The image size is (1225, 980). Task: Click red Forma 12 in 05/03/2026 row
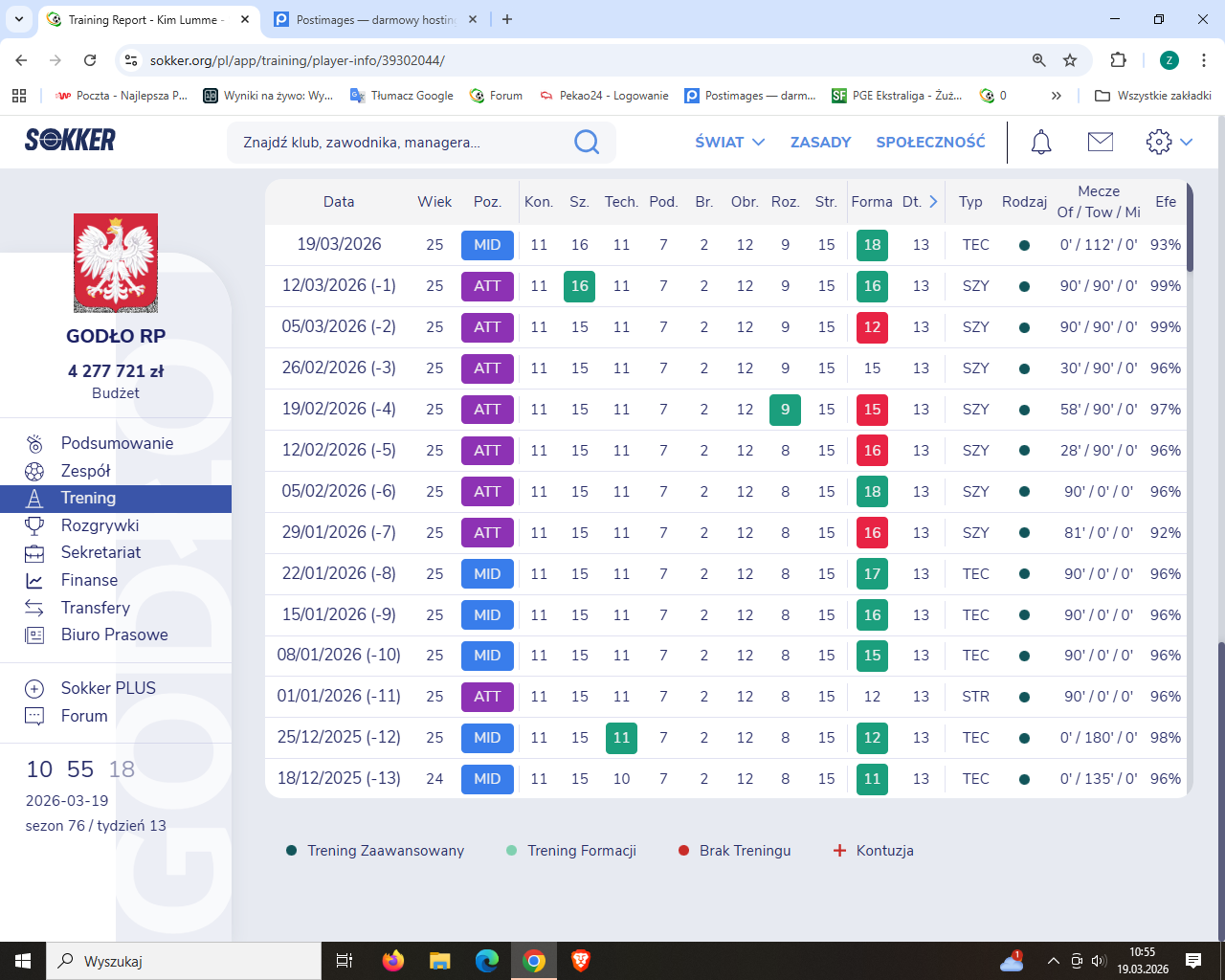[x=872, y=327]
